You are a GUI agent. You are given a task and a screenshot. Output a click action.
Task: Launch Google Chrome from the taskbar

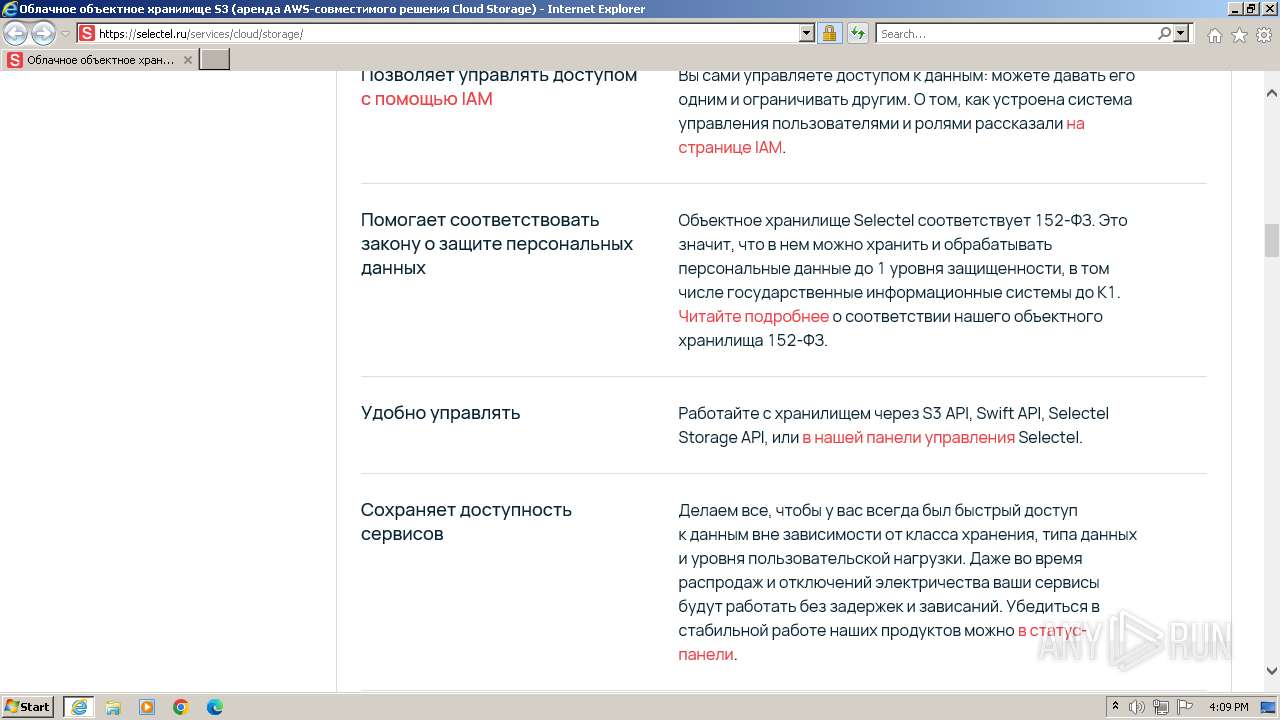(181, 707)
